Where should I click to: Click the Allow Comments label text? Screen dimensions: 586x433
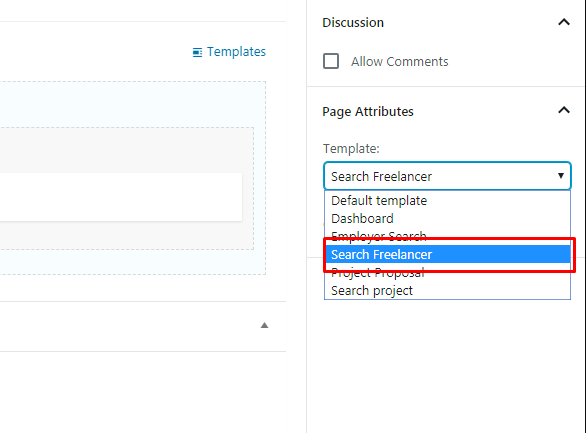click(x=399, y=61)
